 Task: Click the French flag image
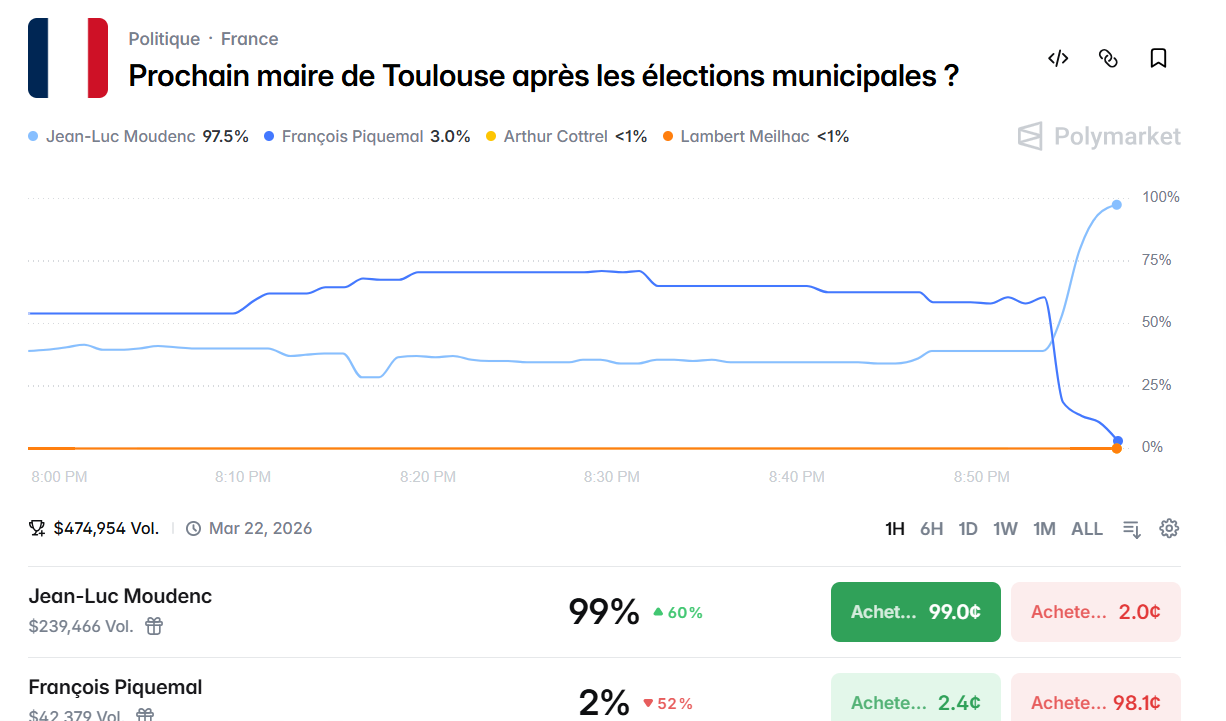[67, 58]
